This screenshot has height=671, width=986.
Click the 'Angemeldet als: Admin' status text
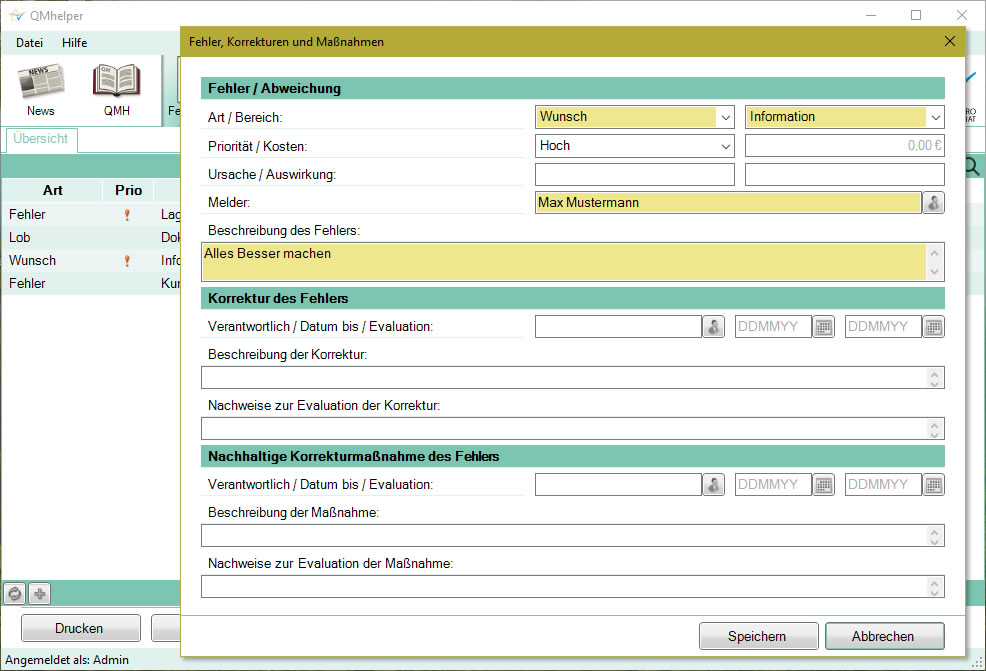tap(67, 660)
